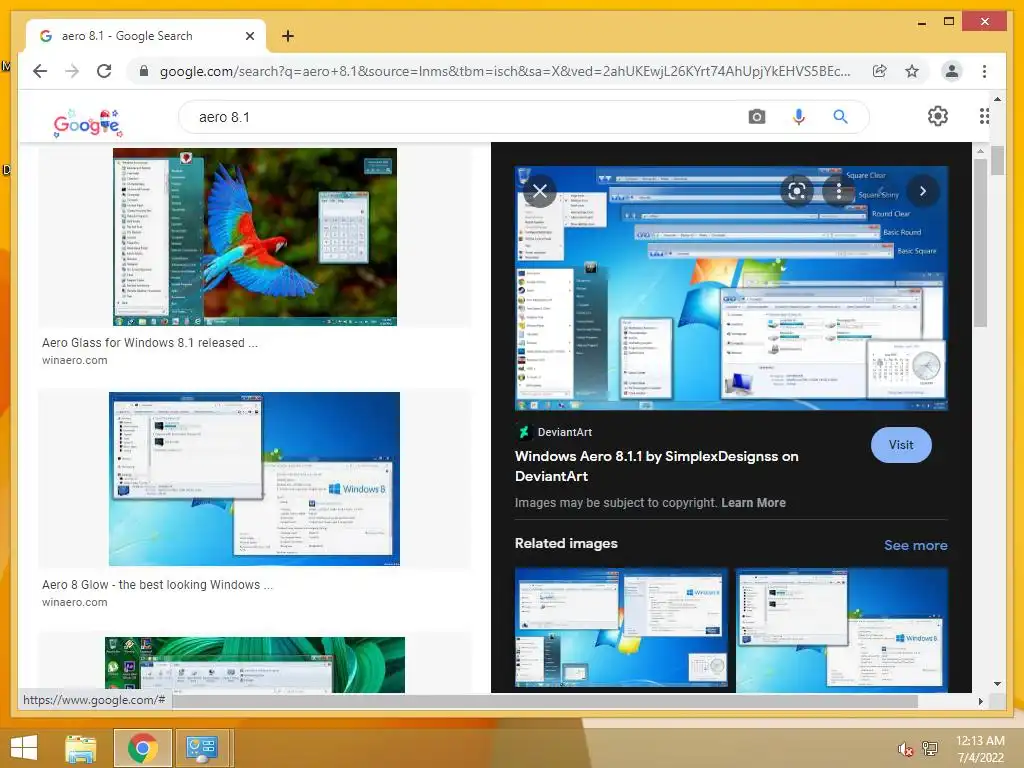This screenshot has height=768, width=1024.
Task: Open the Learn More copyright link
Action: [x=753, y=502]
